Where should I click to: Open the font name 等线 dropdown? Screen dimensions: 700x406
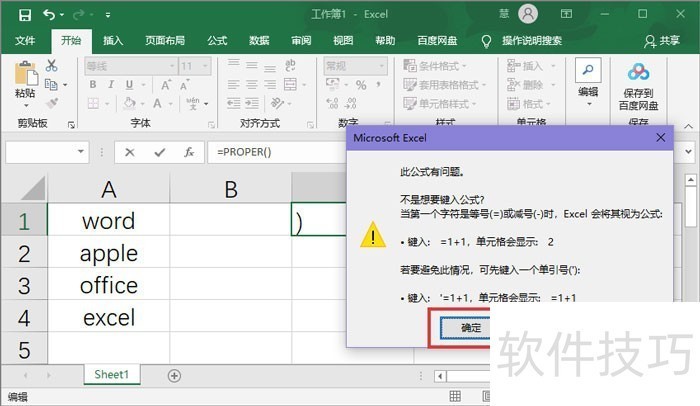[x=172, y=66]
